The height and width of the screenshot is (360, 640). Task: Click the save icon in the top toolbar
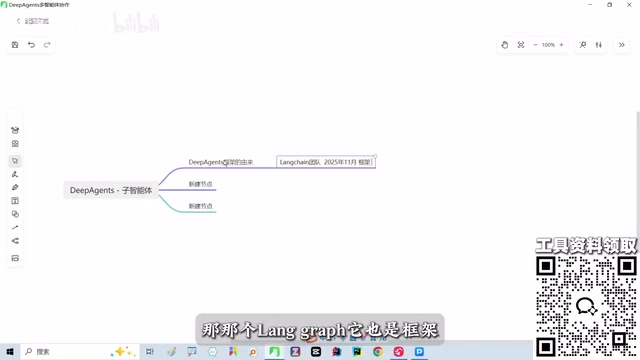tap(15, 45)
